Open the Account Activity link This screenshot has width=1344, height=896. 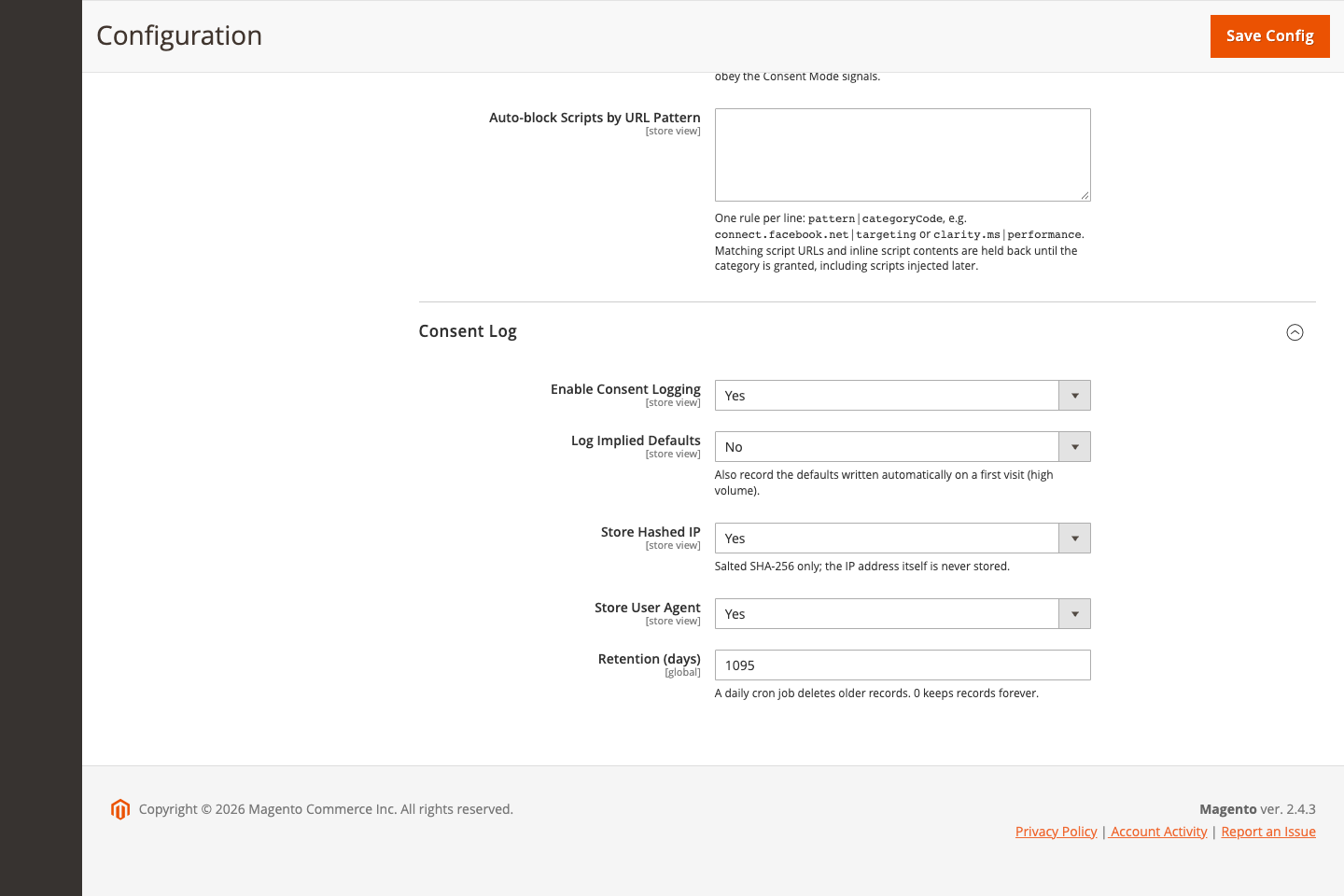[1159, 832]
